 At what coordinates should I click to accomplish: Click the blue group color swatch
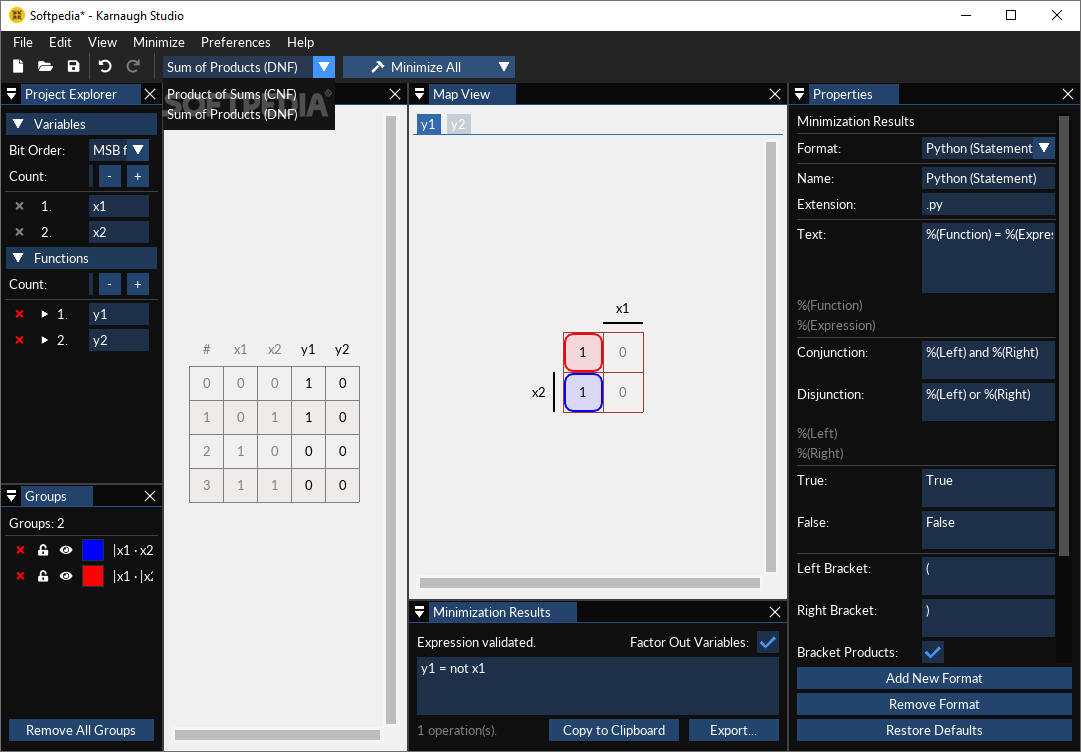pyautogui.click(x=92, y=550)
